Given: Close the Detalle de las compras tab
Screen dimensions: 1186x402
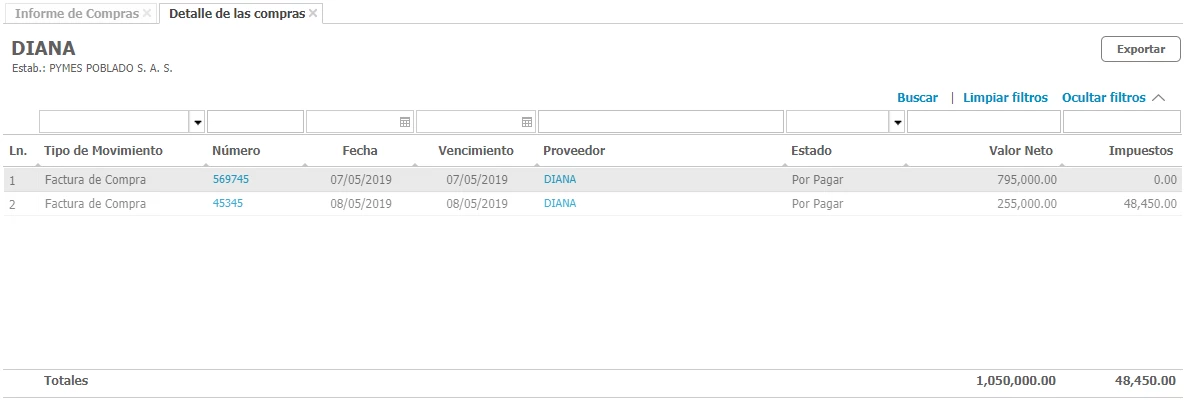Looking at the screenshot, I should [313, 13].
